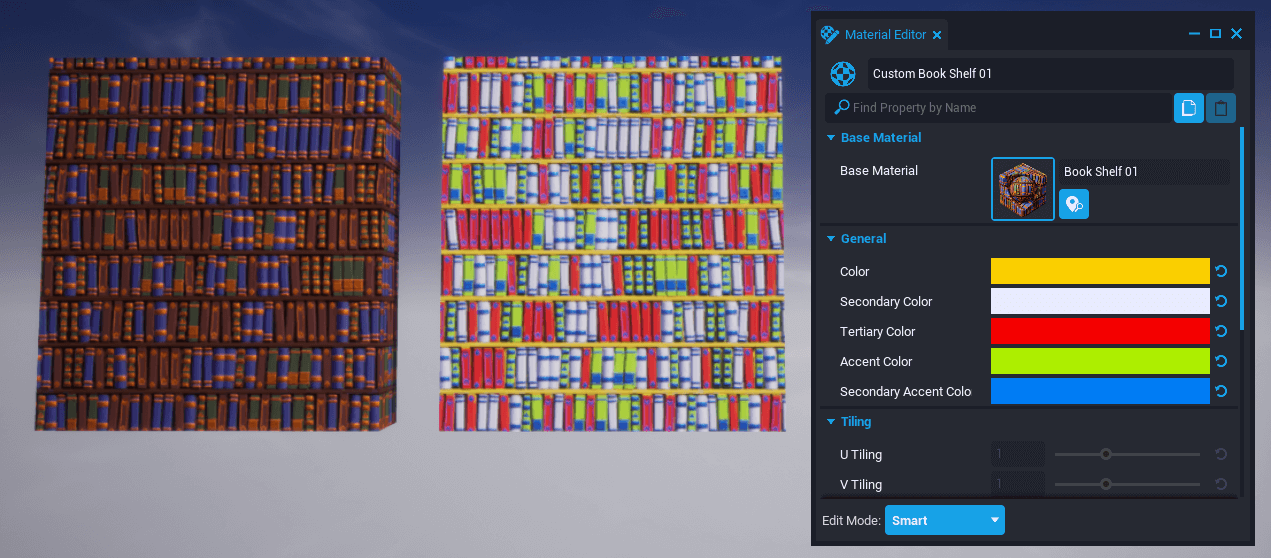
Task: Open the blue Secondary Accent Color swatch
Action: [1100, 391]
